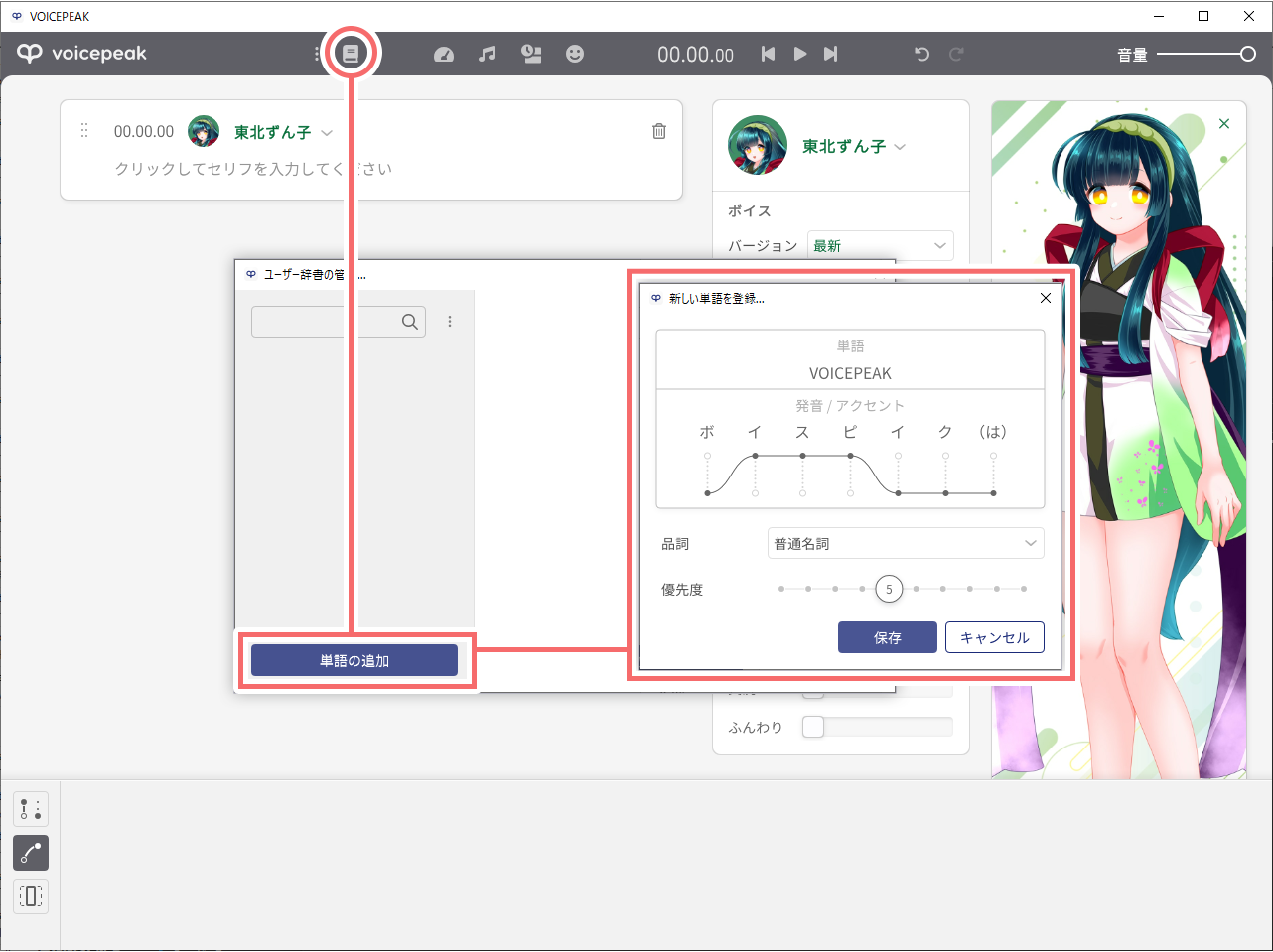1273x952 pixels.
Task: Cancel the word registration with キャンセル
Action: point(995,637)
